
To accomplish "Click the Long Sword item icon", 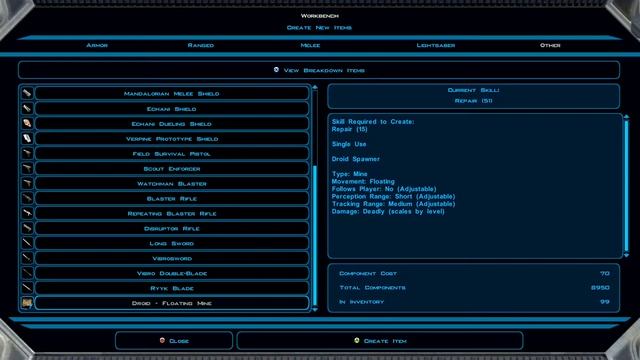I will click(x=27, y=243).
